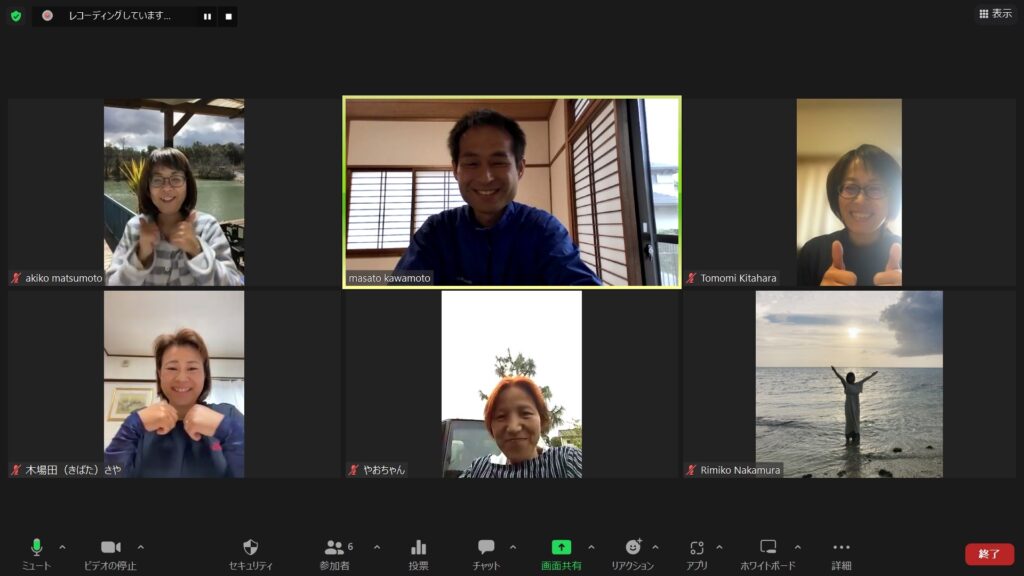1024x576 pixels.
Task: Click the やおちゃん name label
Action: tap(384, 470)
